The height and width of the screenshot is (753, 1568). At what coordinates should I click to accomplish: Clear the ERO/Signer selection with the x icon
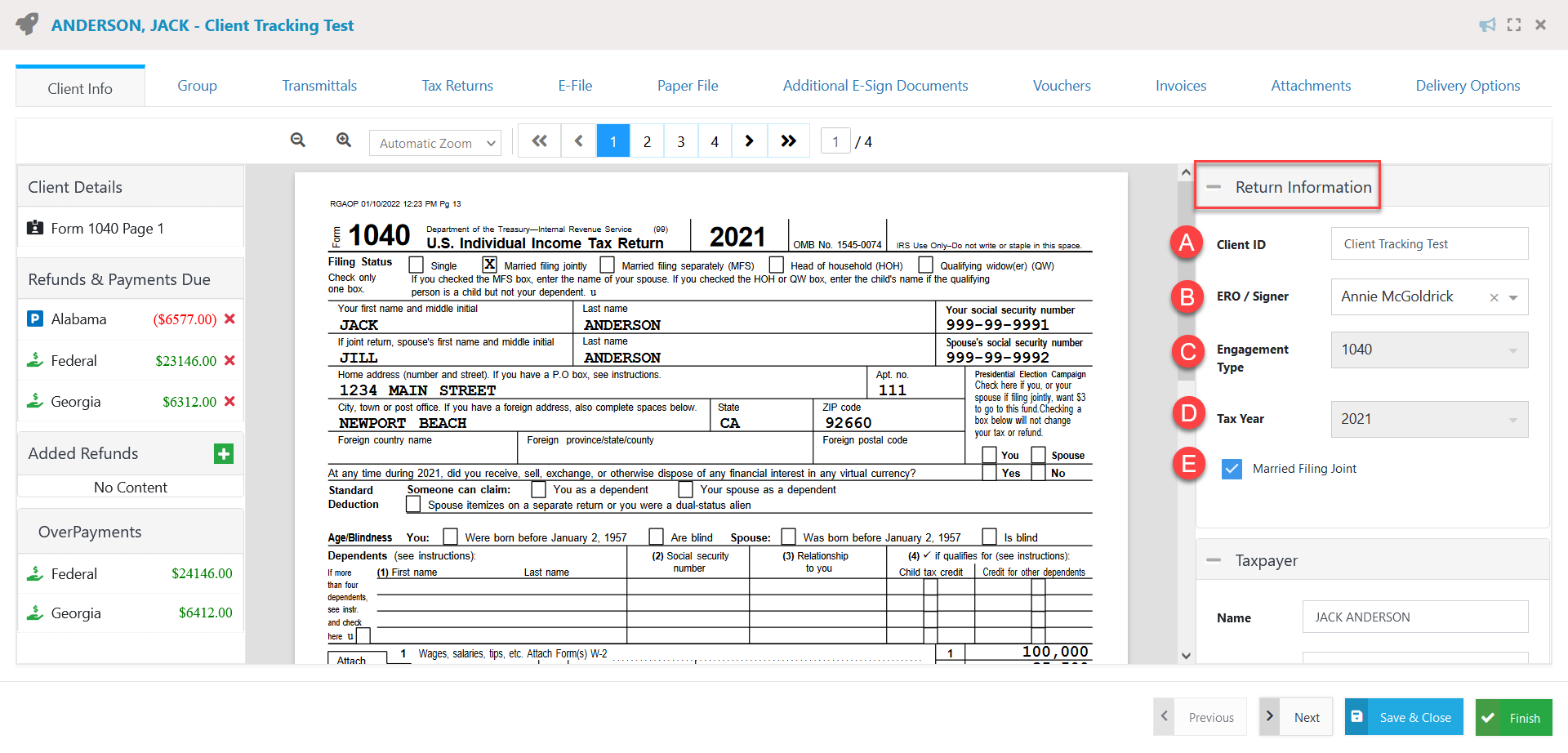click(1494, 296)
